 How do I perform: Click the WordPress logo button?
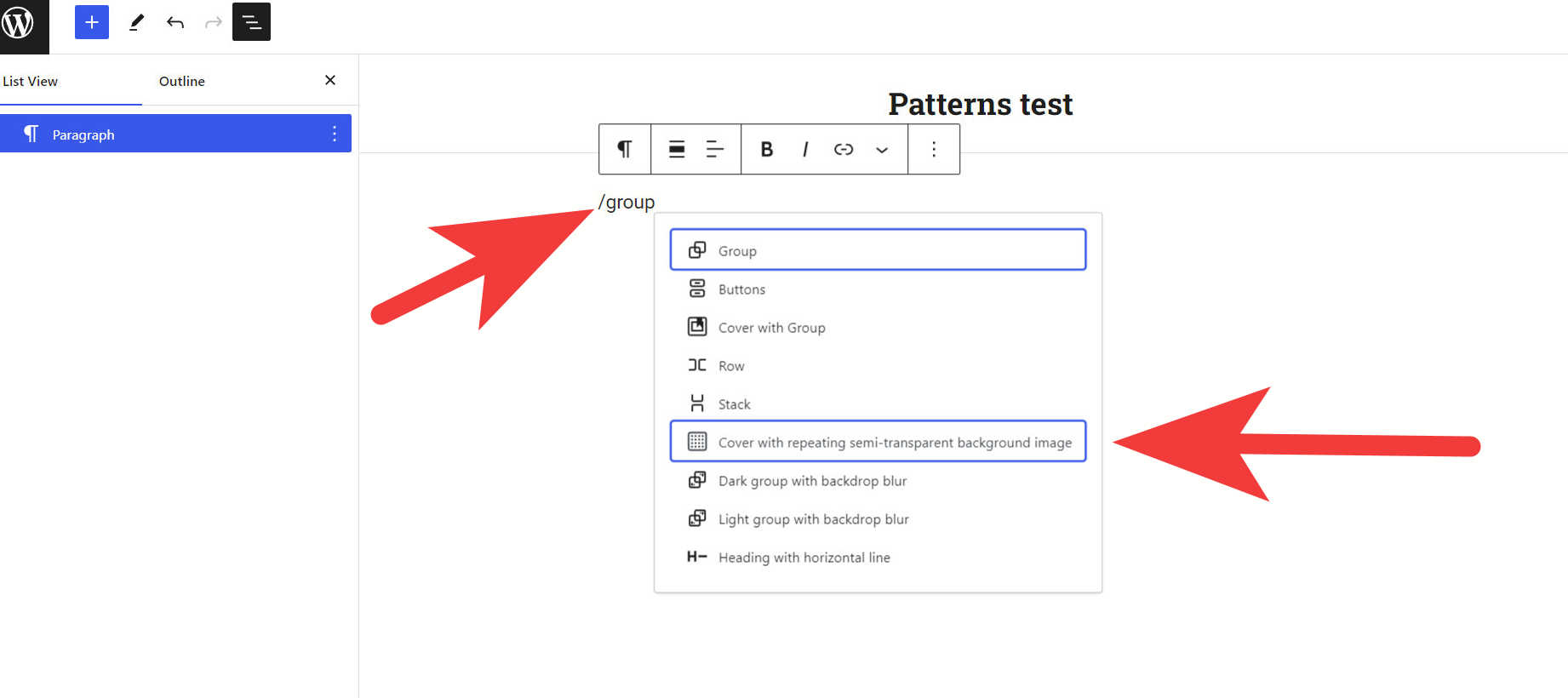tap(18, 23)
